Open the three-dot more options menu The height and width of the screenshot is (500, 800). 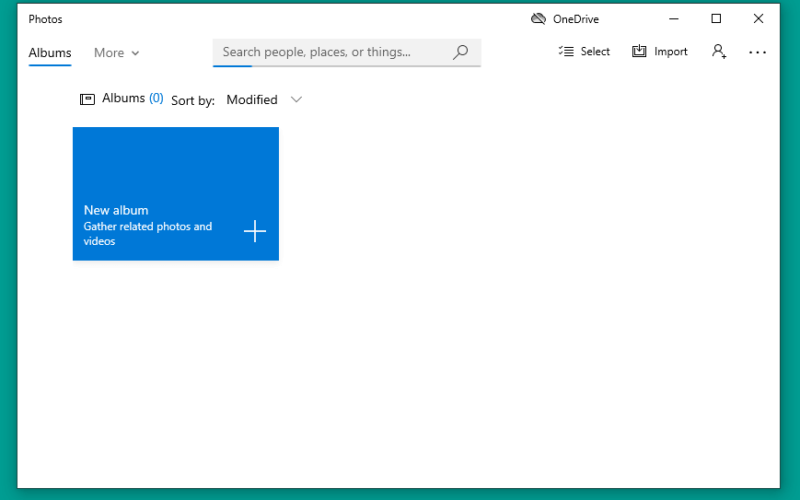tap(757, 52)
